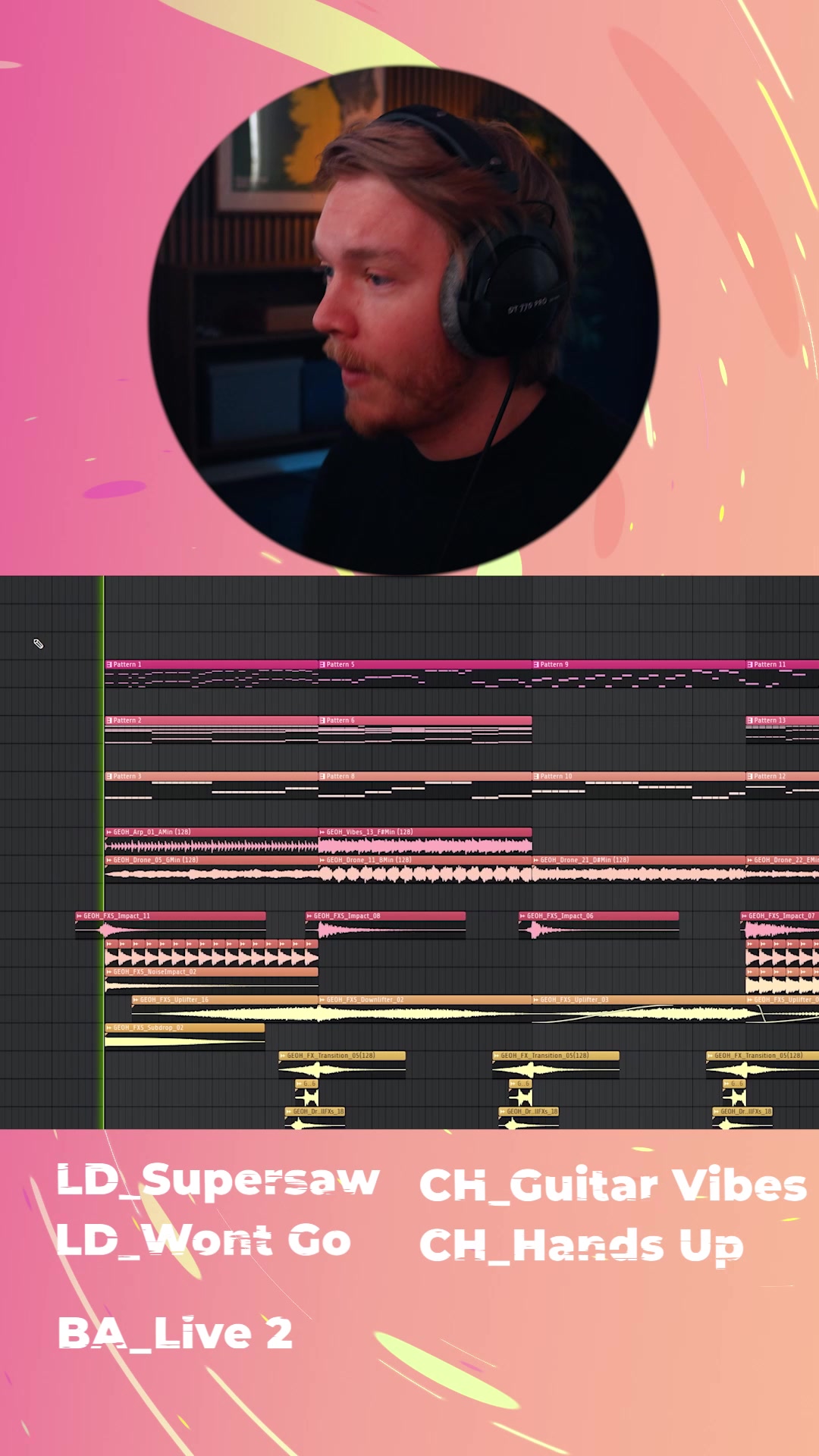
Task: Select the GEOH_FXS_Uplifter_03 audio clip
Action: click(639, 1009)
